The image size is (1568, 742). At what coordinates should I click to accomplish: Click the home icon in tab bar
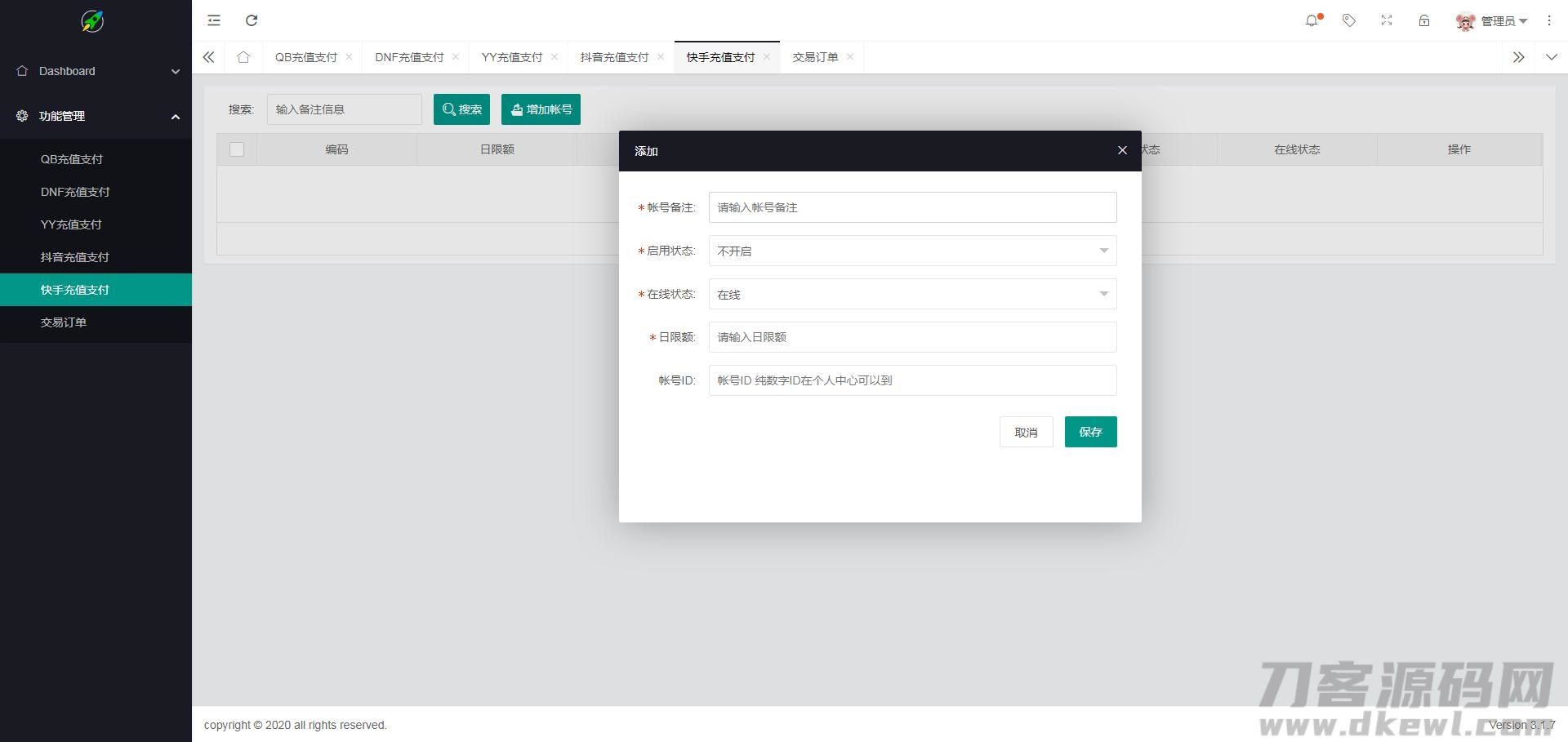coord(243,57)
